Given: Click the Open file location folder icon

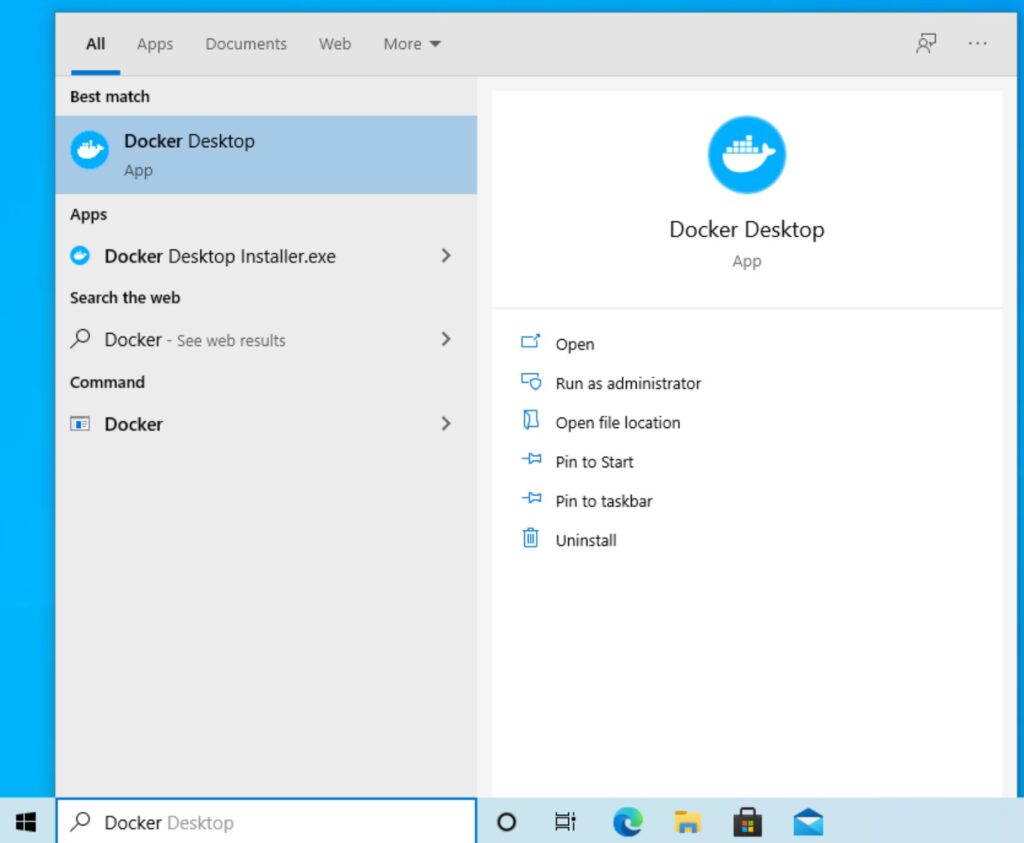Looking at the screenshot, I should (x=530, y=420).
